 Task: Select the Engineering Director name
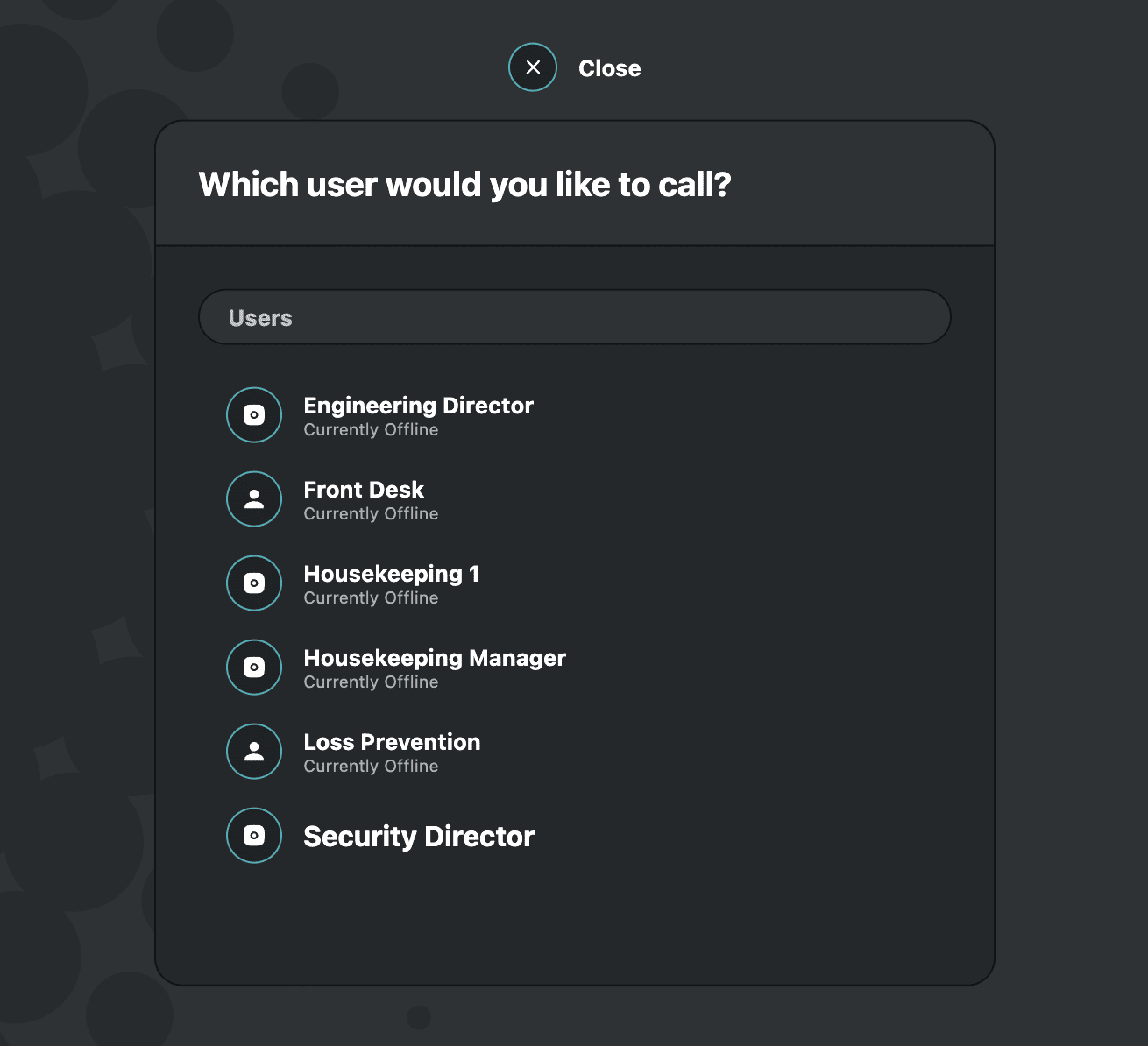coord(418,406)
